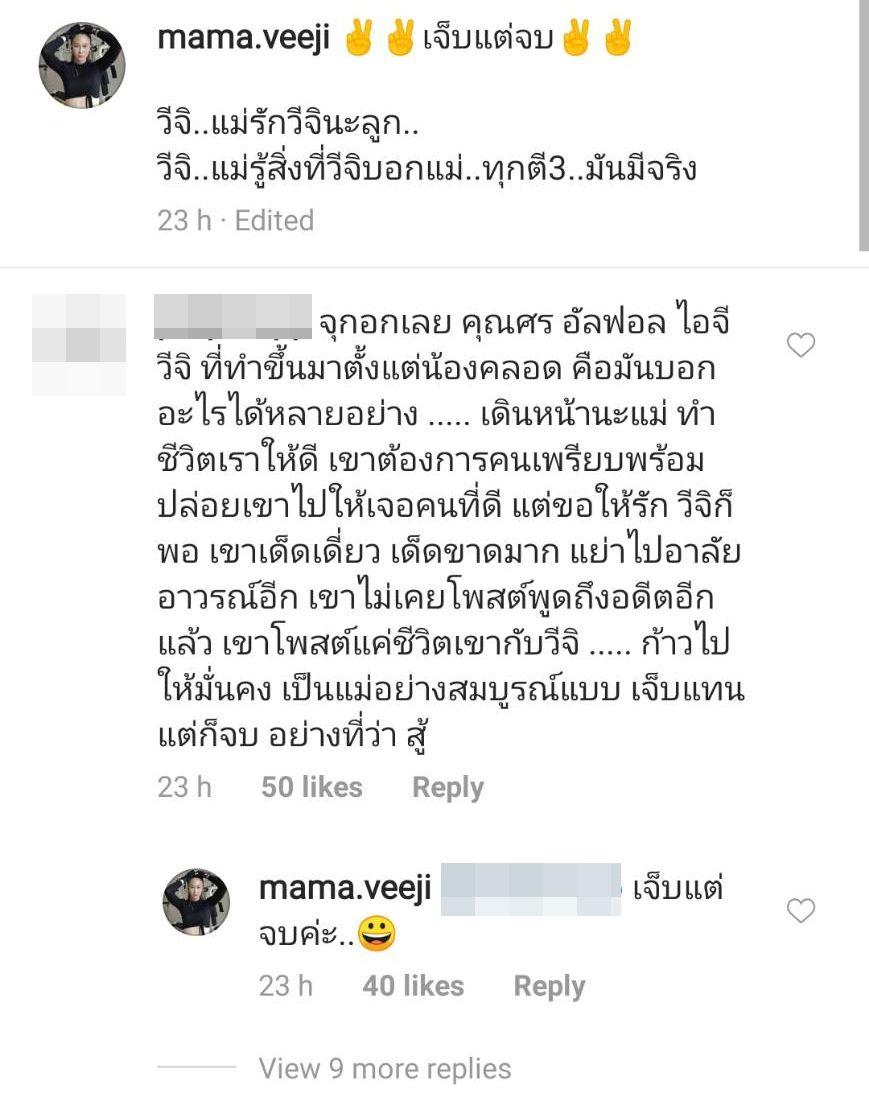Like mama.veeji's reply with heart icon
869x1106 pixels.
801,911
